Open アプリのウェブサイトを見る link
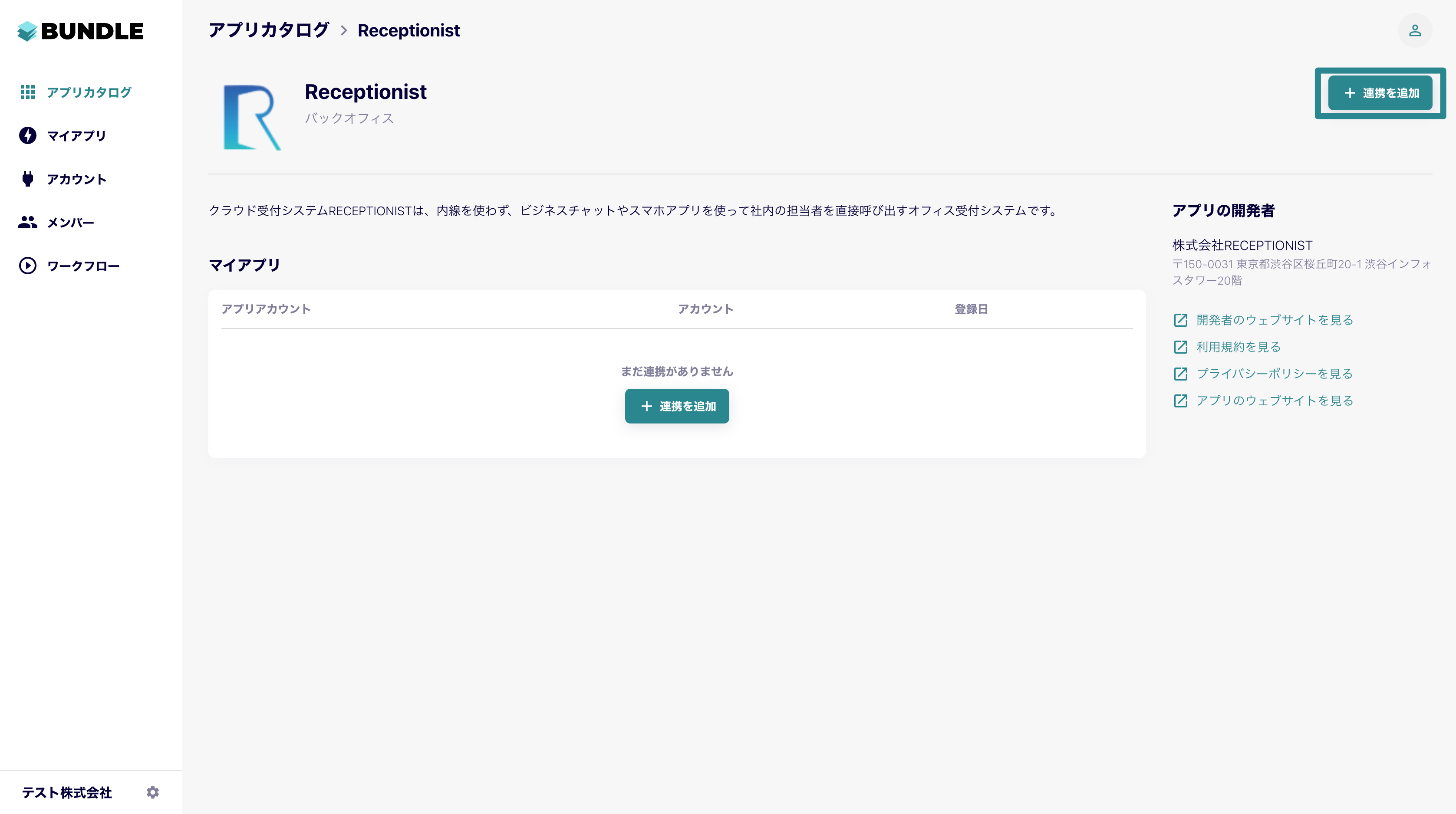1456x814 pixels. pos(1275,401)
